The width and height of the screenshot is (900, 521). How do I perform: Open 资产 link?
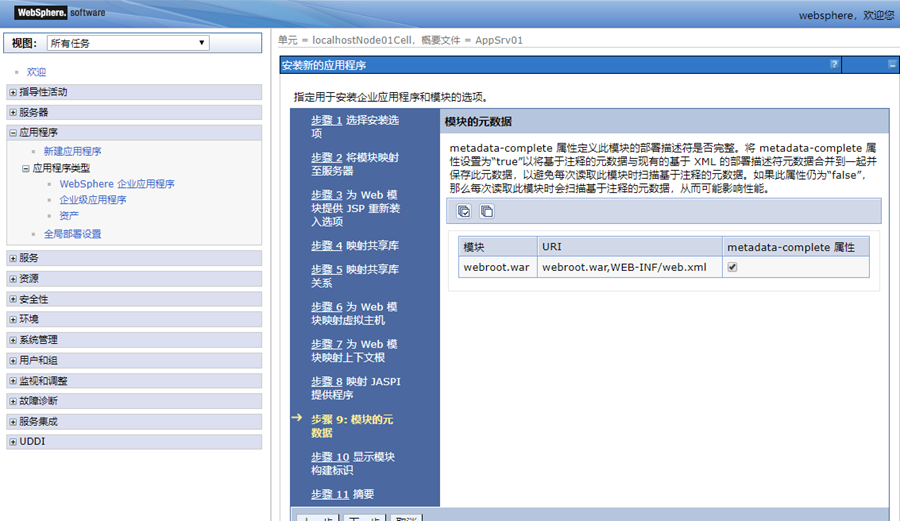[x=69, y=216]
